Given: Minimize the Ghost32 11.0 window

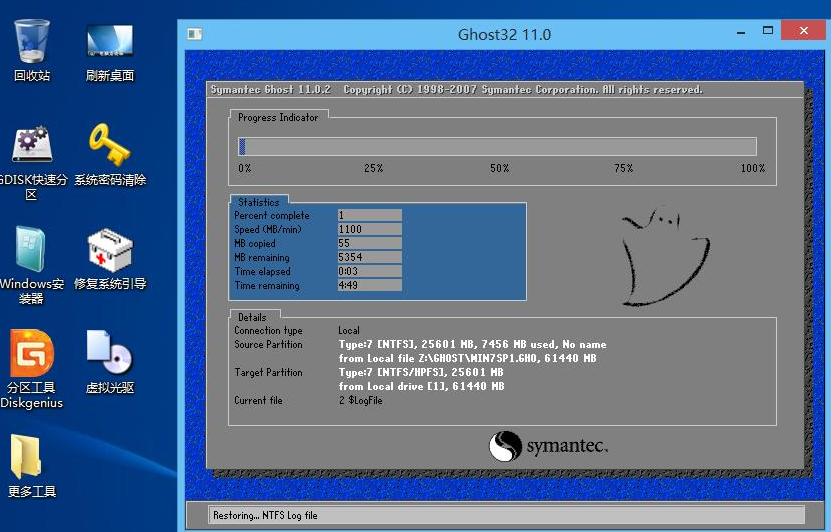Looking at the screenshot, I should 741,32.
